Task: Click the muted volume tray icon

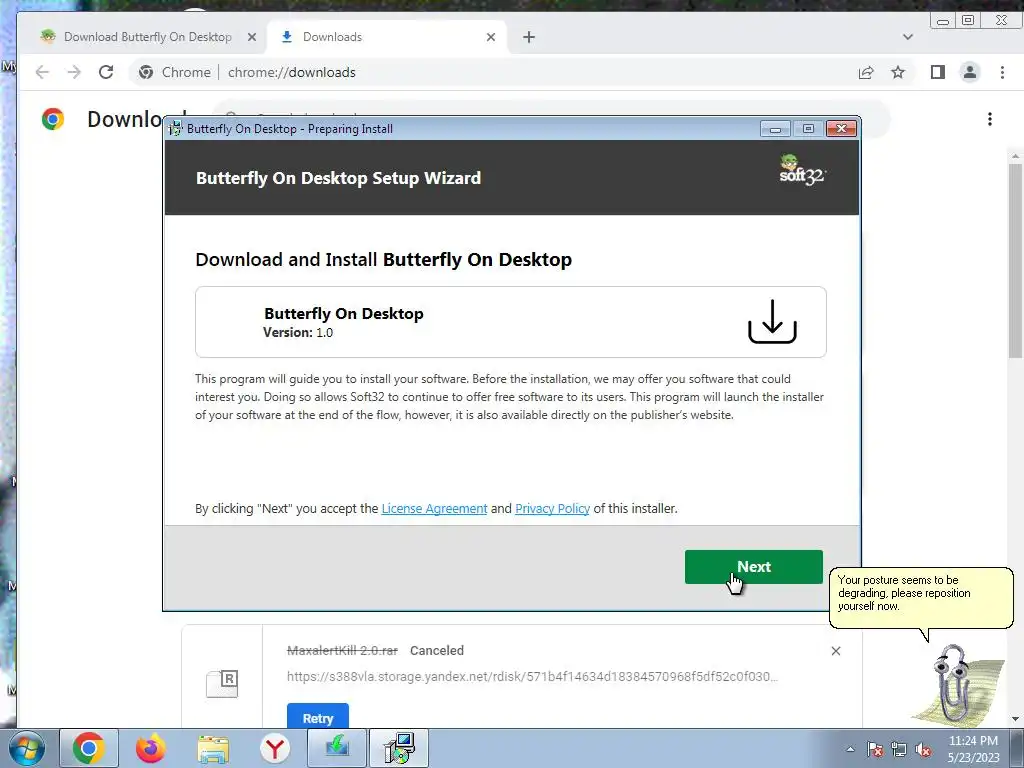Action: [x=923, y=749]
